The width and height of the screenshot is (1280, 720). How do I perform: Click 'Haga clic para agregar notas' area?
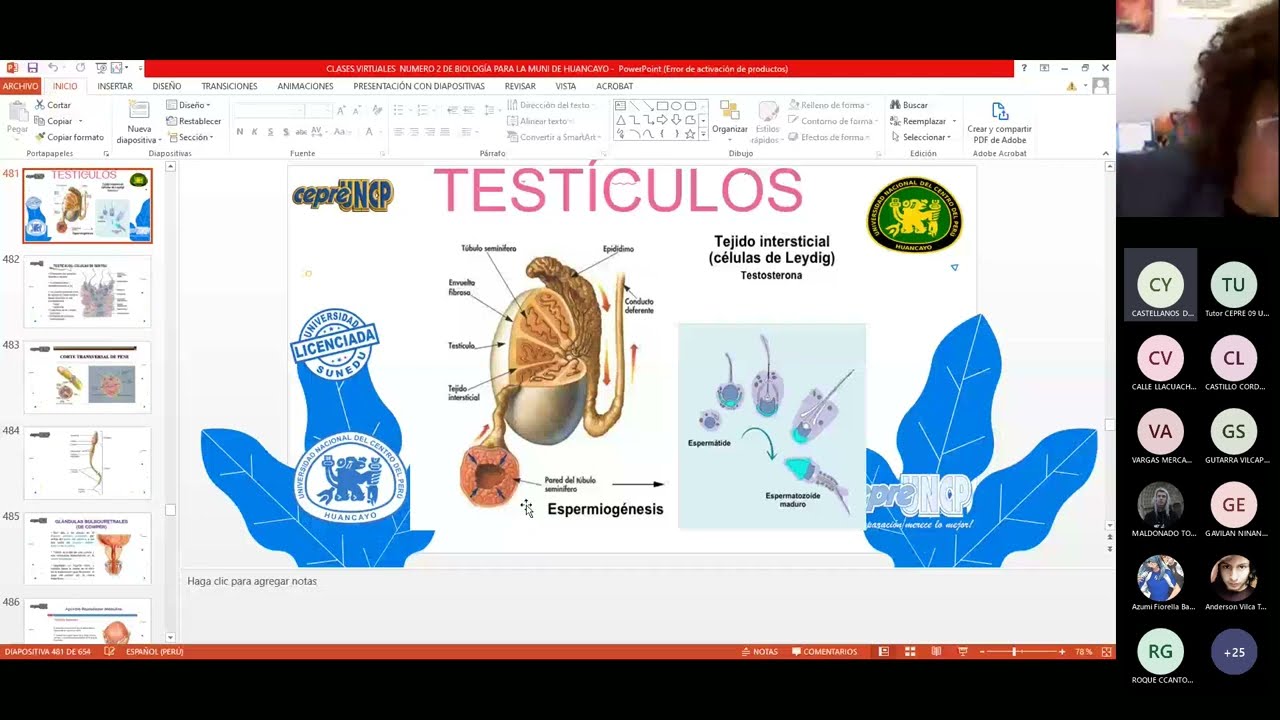[252, 581]
